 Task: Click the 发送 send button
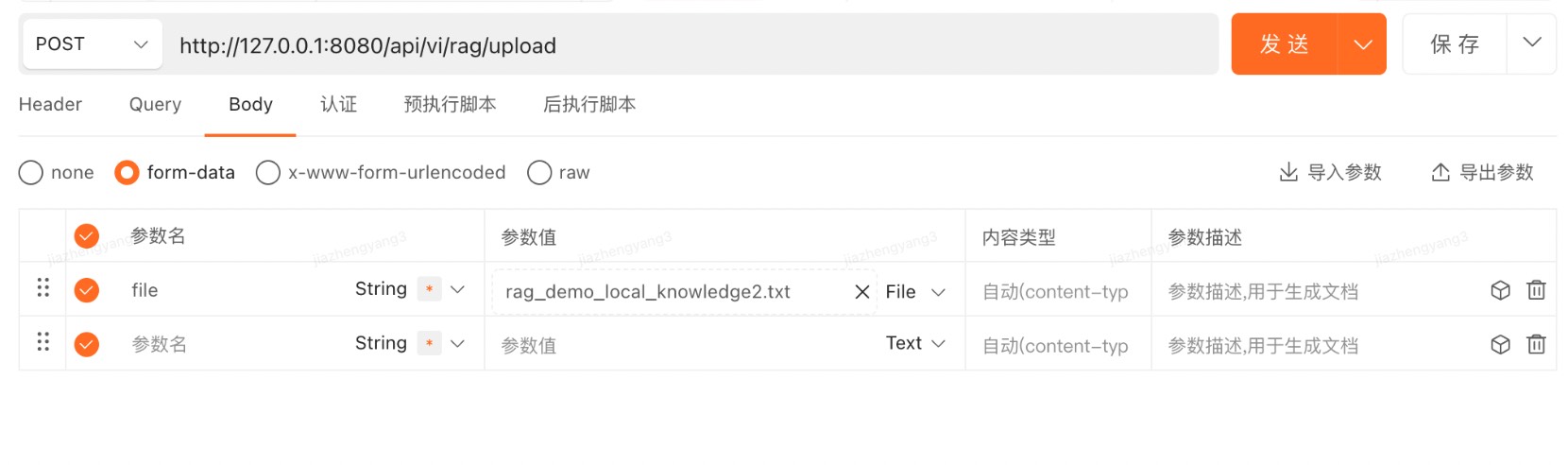pos(1284,44)
